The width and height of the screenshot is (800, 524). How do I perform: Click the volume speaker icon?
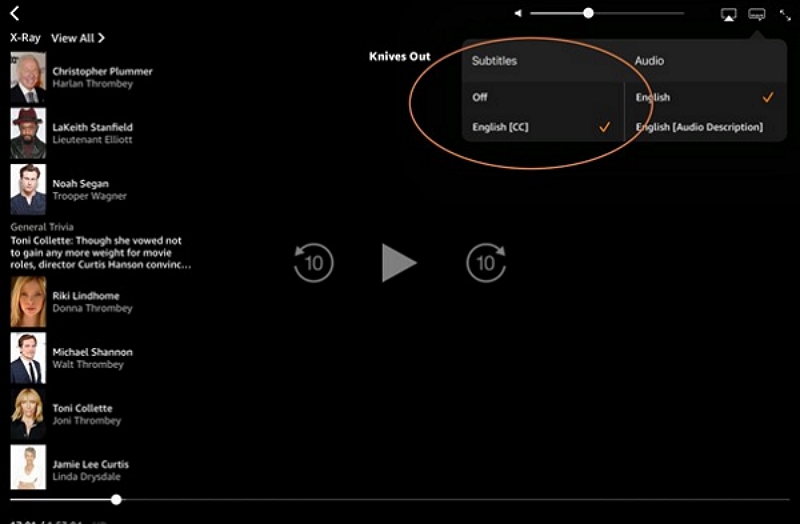coord(518,14)
